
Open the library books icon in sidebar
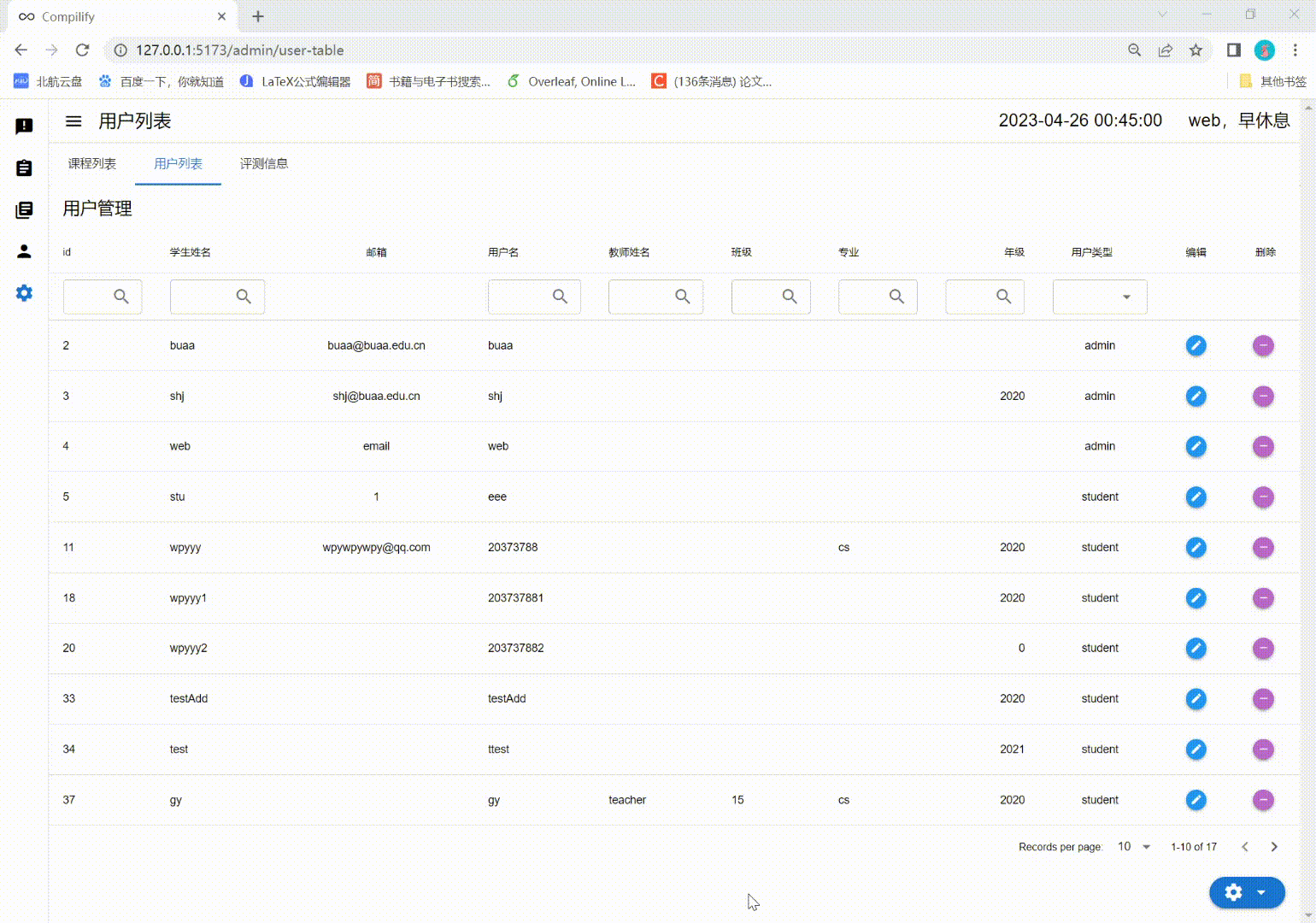tap(24, 210)
